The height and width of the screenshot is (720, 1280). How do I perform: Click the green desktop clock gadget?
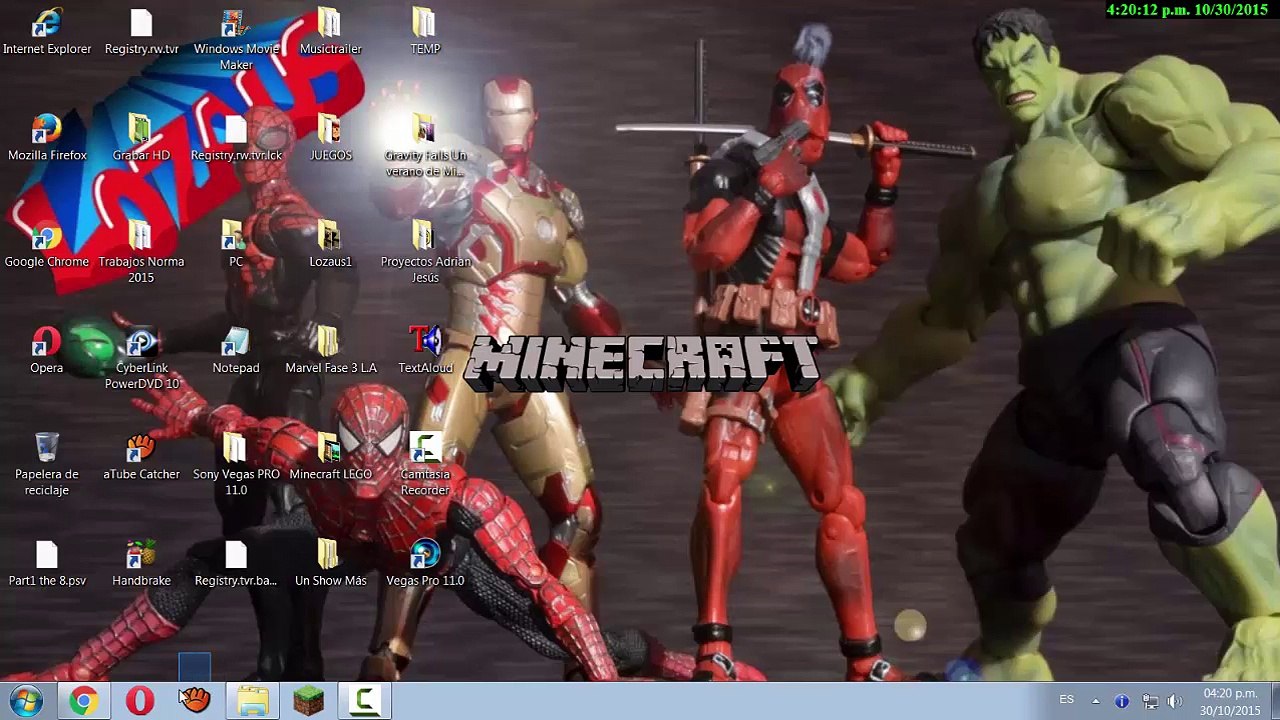[x=1187, y=10]
